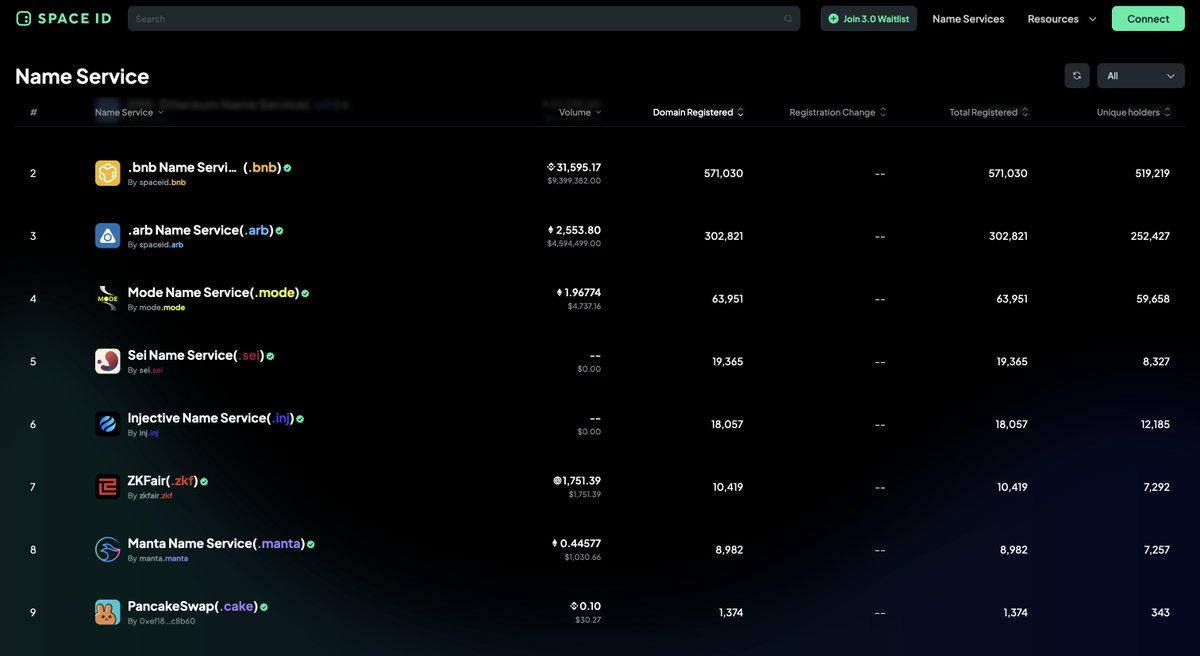Sort by Domain Registered column

point(698,112)
